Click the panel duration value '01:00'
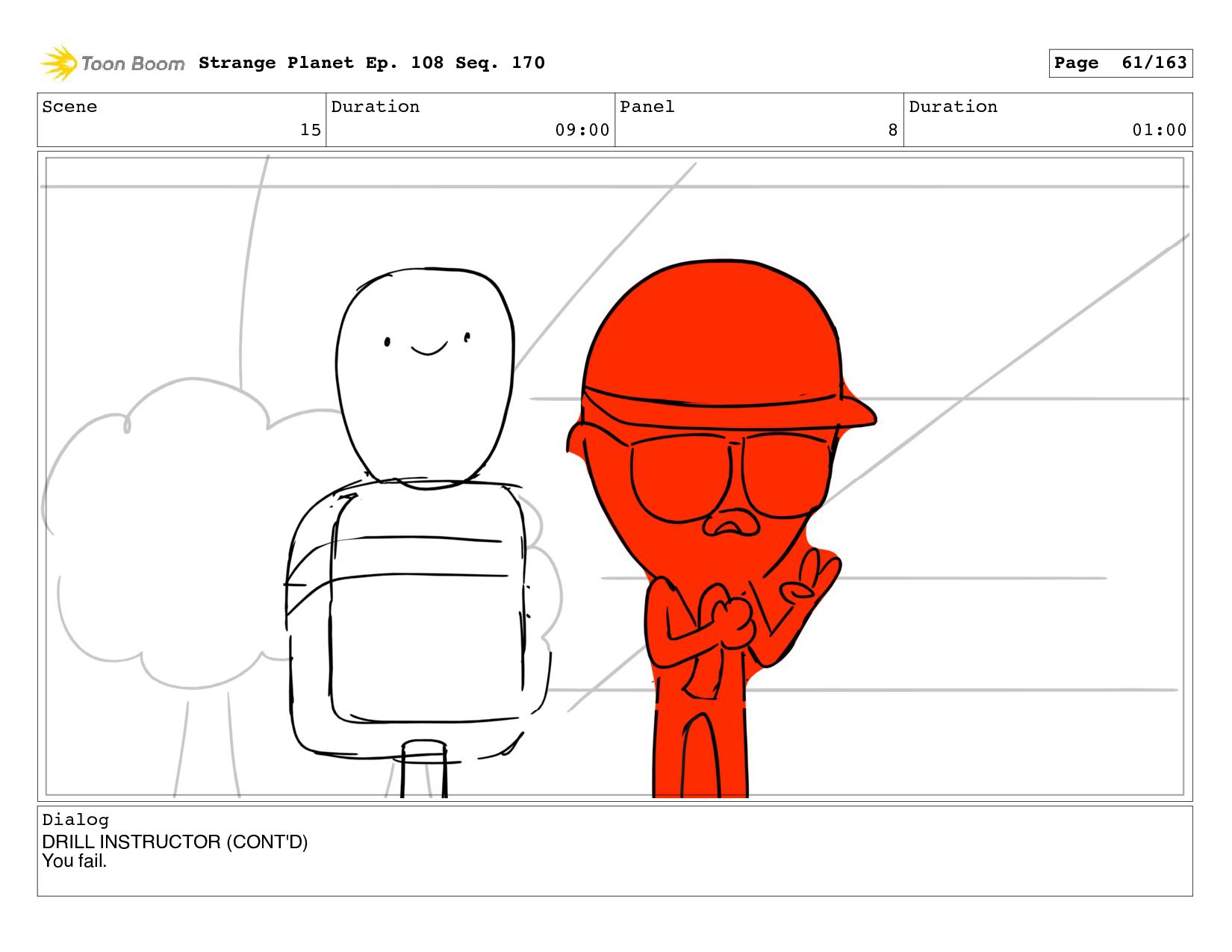The height and width of the screenshot is (952, 1232). [x=1160, y=130]
